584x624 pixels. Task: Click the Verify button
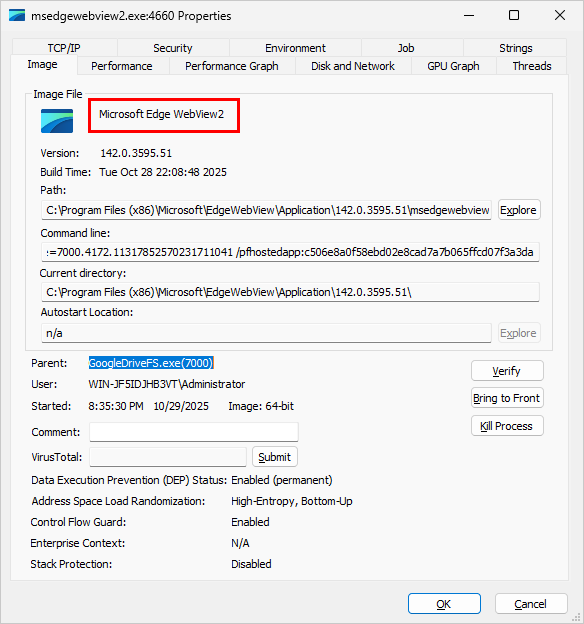coord(507,371)
